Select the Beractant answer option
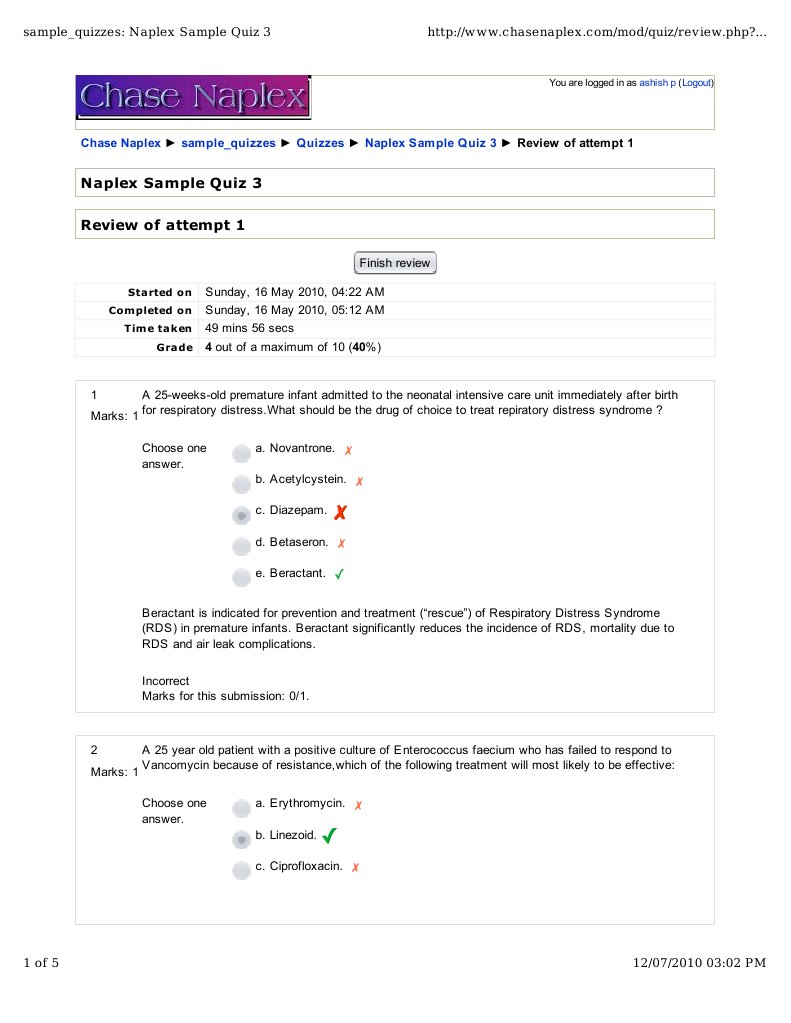Viewport: 791px width, 1023px height. click(x=241, y=577)
